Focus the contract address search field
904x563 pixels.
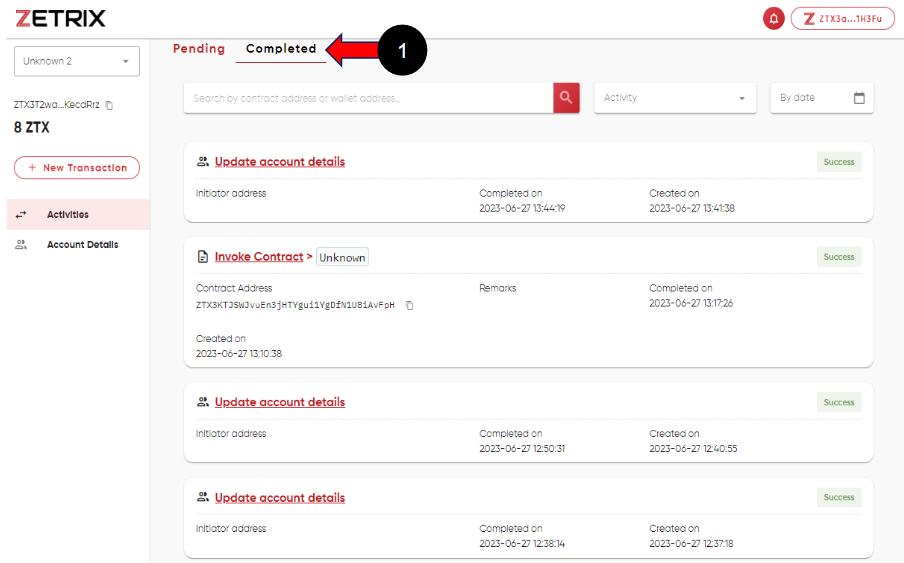point(368,98)
